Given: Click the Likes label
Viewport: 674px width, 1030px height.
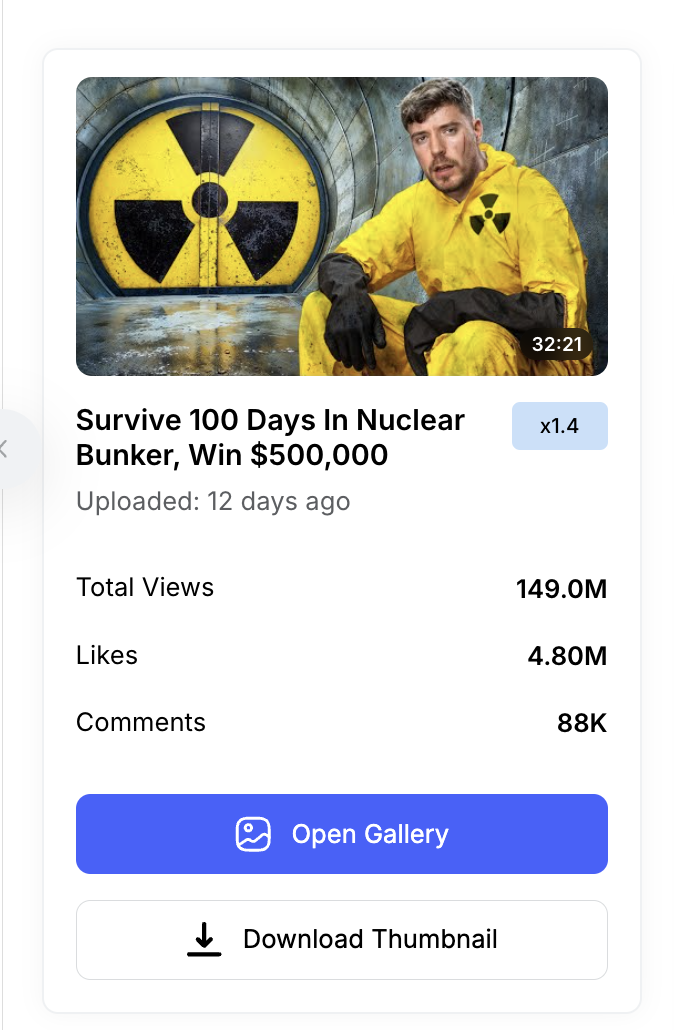Looking at the screenshot, I should (x=107, y=655).
